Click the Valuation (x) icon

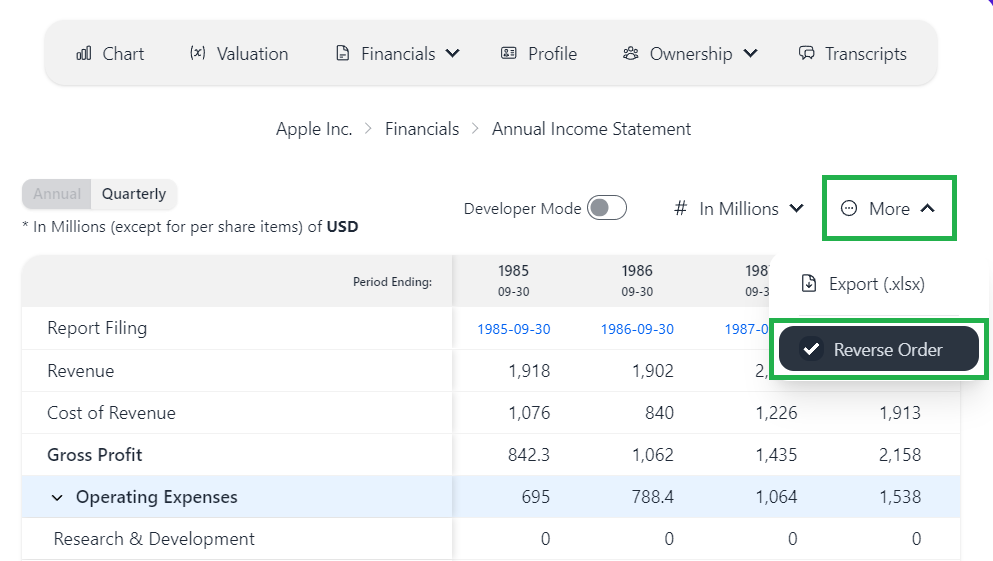pos(198,53)
